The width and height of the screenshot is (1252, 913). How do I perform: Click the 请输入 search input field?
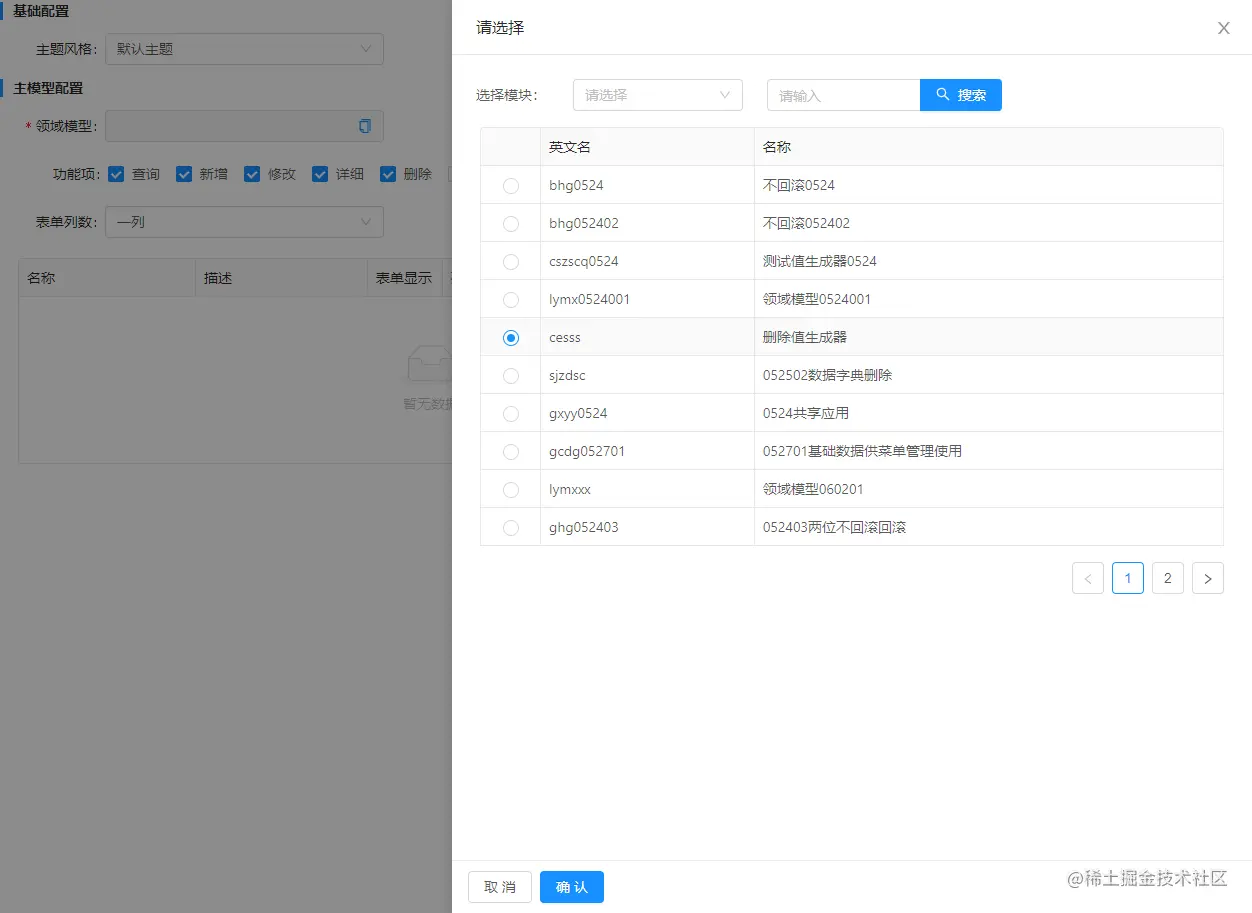pos(843,95)
